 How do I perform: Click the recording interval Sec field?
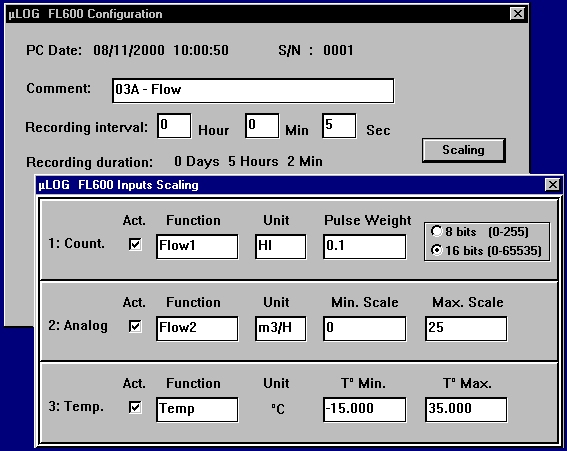(x=339, y=126)
